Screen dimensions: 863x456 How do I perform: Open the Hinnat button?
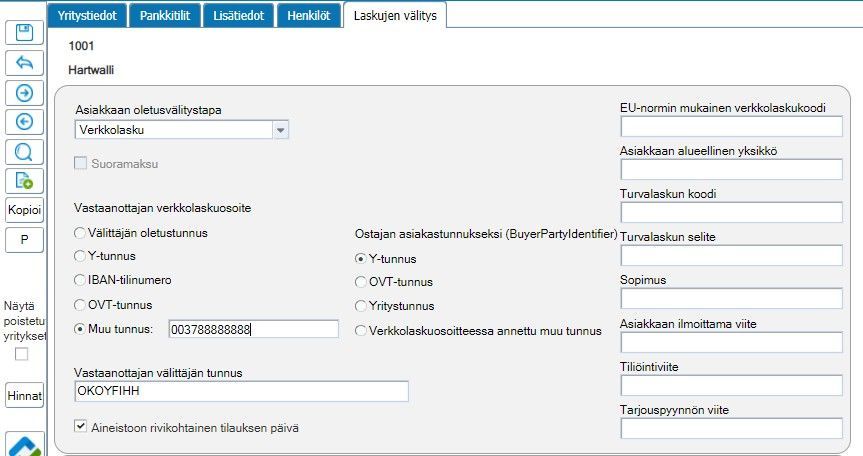click(x=24, y=396)
